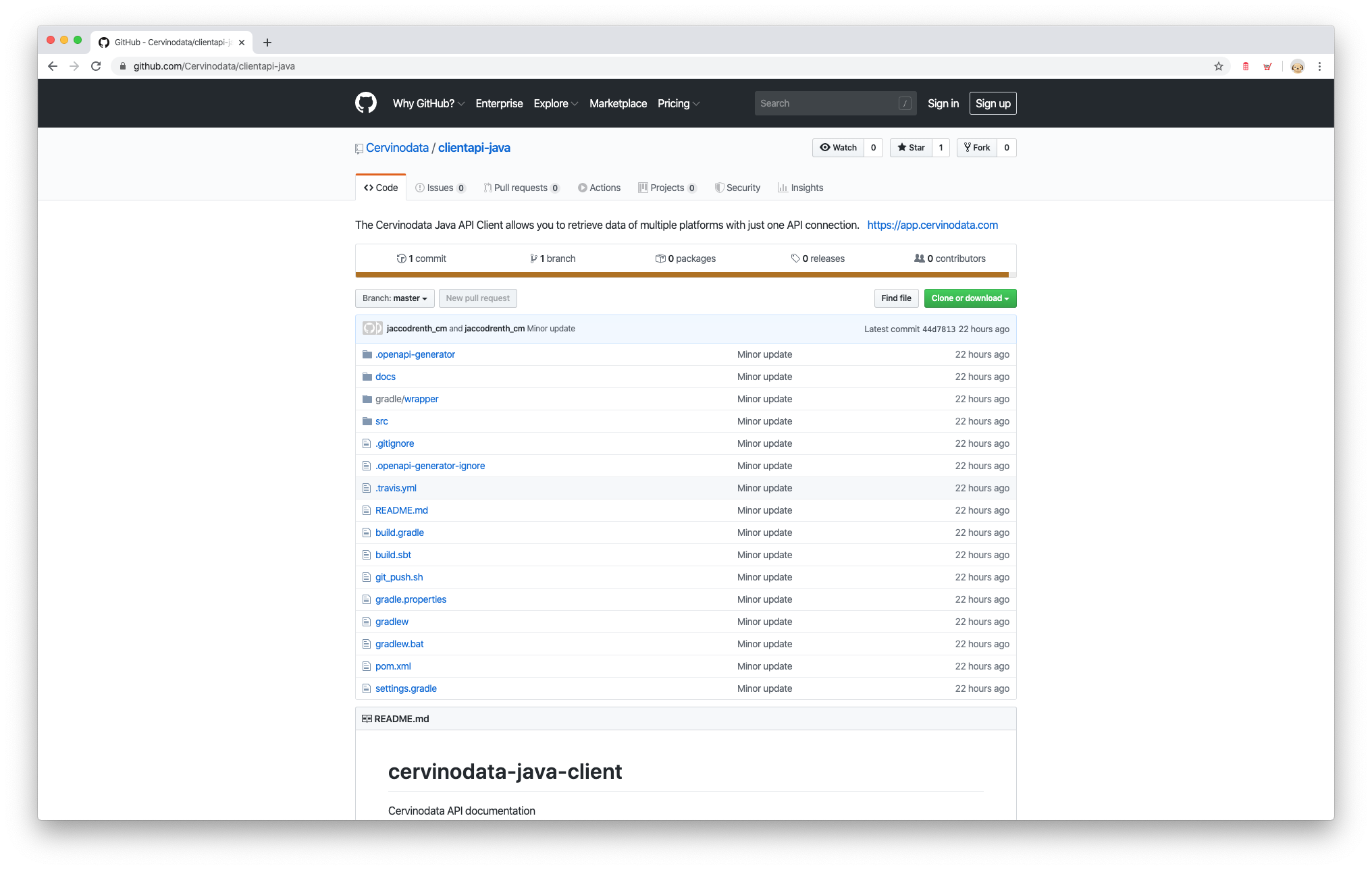View the 0 contributors page
Viewport: 1372px width, 870px height.
pyautogui.click(x=950, y=259)
